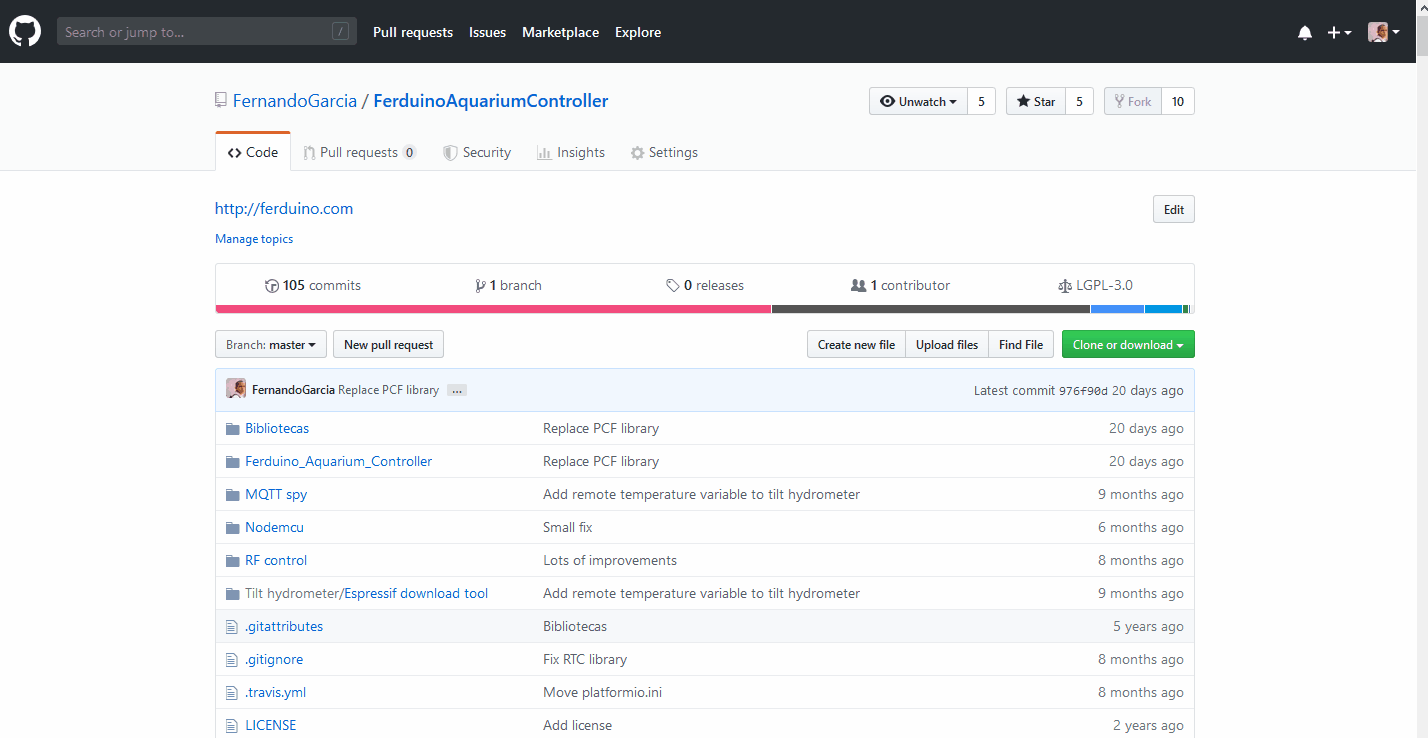Click Create new file button
1428x738 pixels.
pyautogui.click(x=856, y=344)
